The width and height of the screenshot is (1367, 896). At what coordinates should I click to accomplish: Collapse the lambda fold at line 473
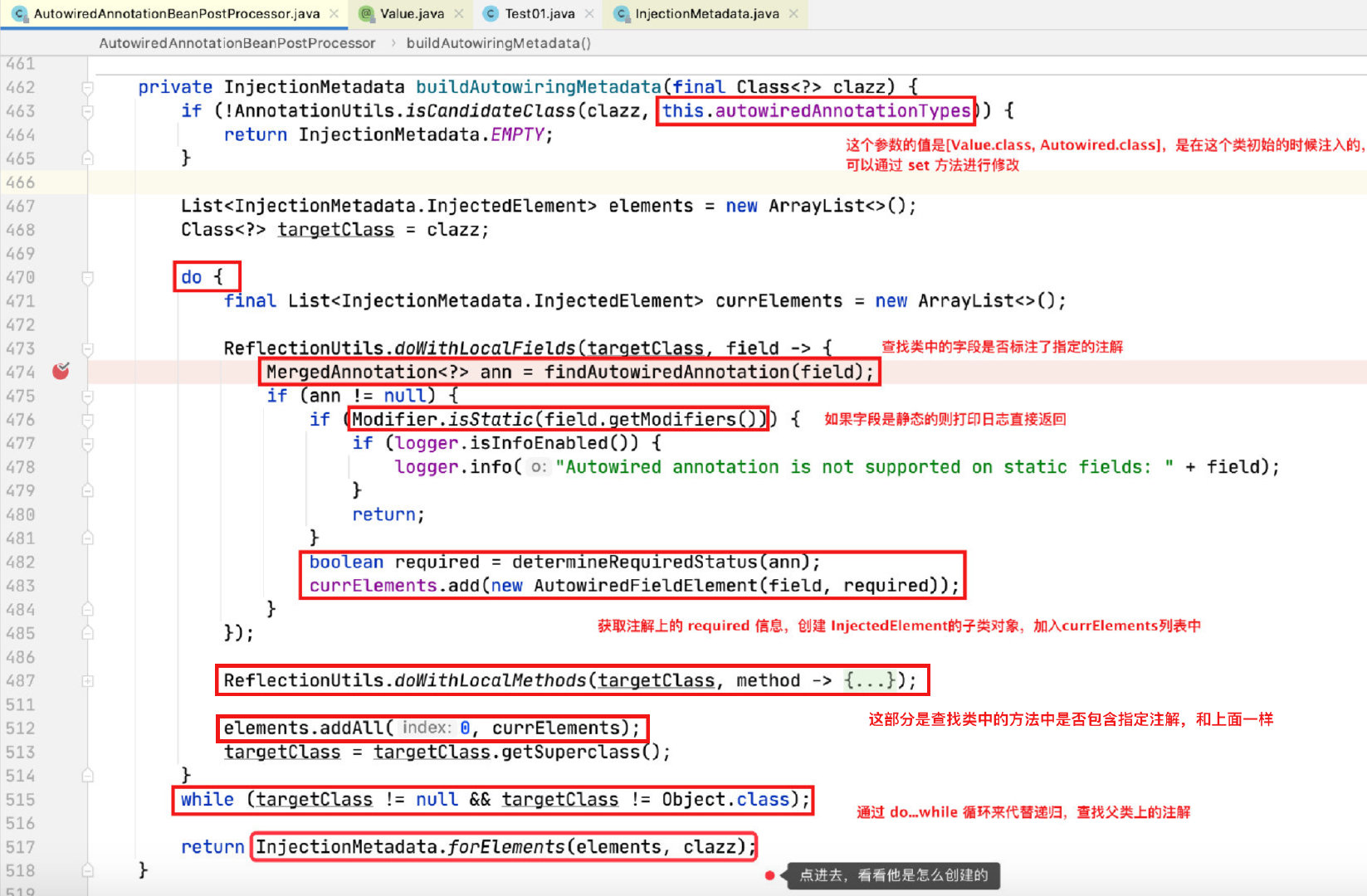[x=87, y=348]
